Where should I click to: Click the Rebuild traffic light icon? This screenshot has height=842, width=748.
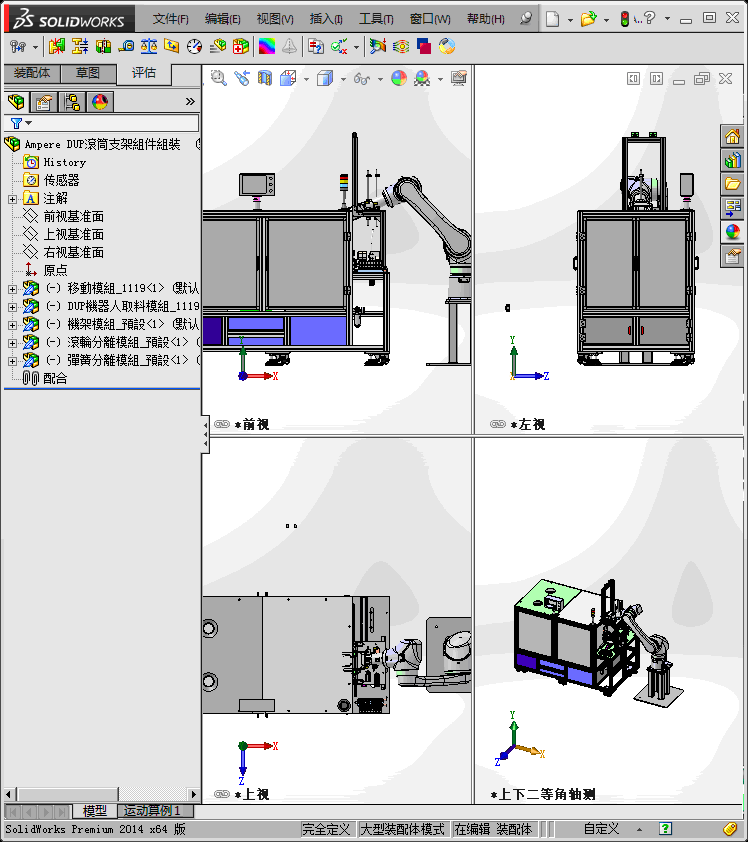point(624,19)
